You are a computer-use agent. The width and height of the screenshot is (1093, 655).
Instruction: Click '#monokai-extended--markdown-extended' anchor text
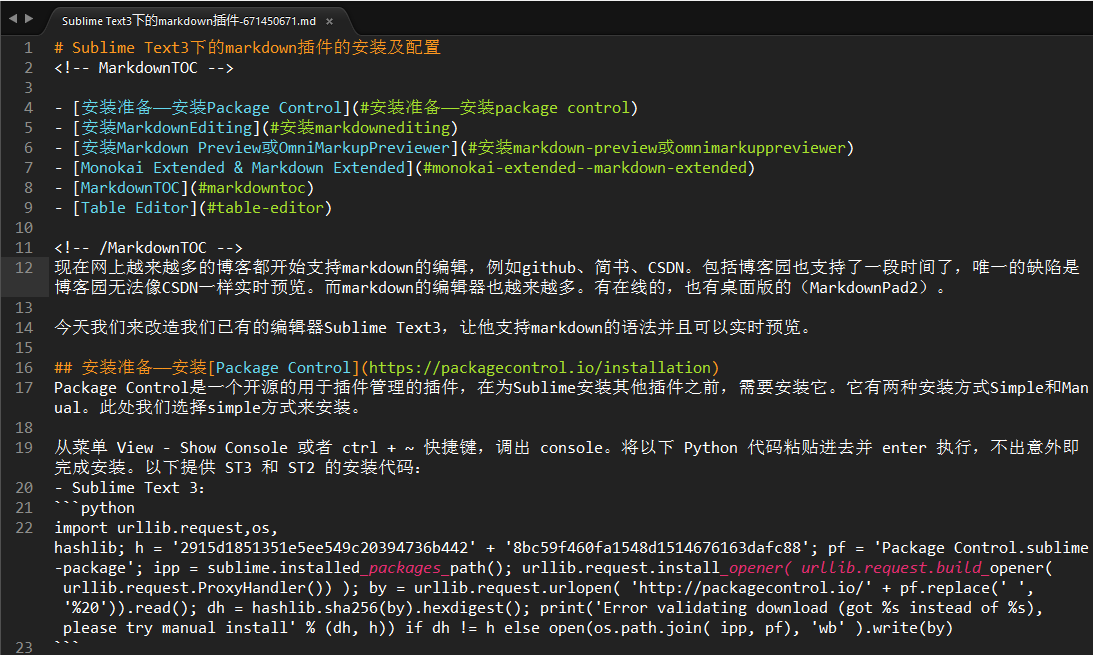[x=585, y=168]
